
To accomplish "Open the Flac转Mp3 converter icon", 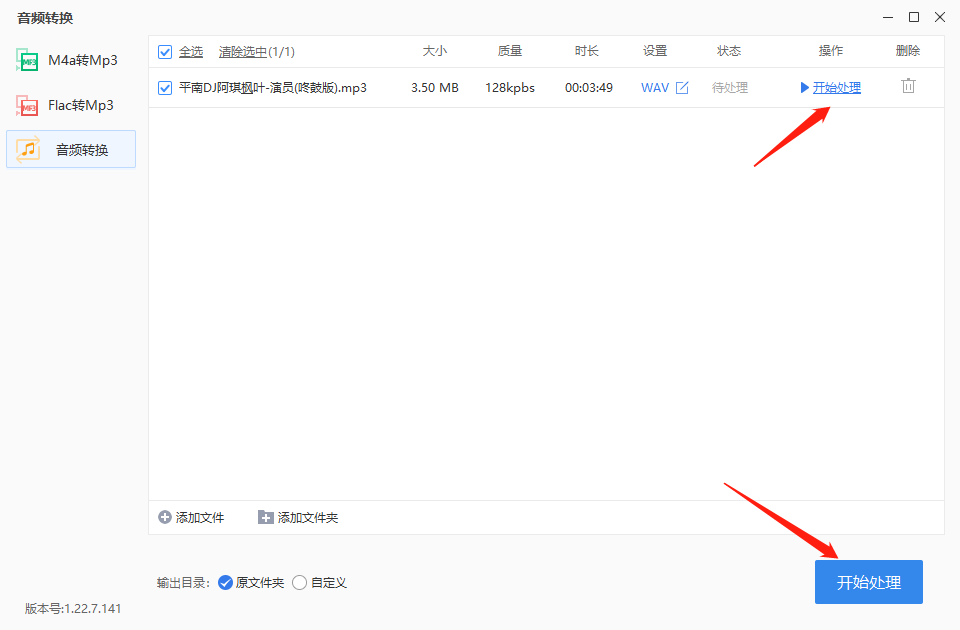I will [x=27, y=105].
